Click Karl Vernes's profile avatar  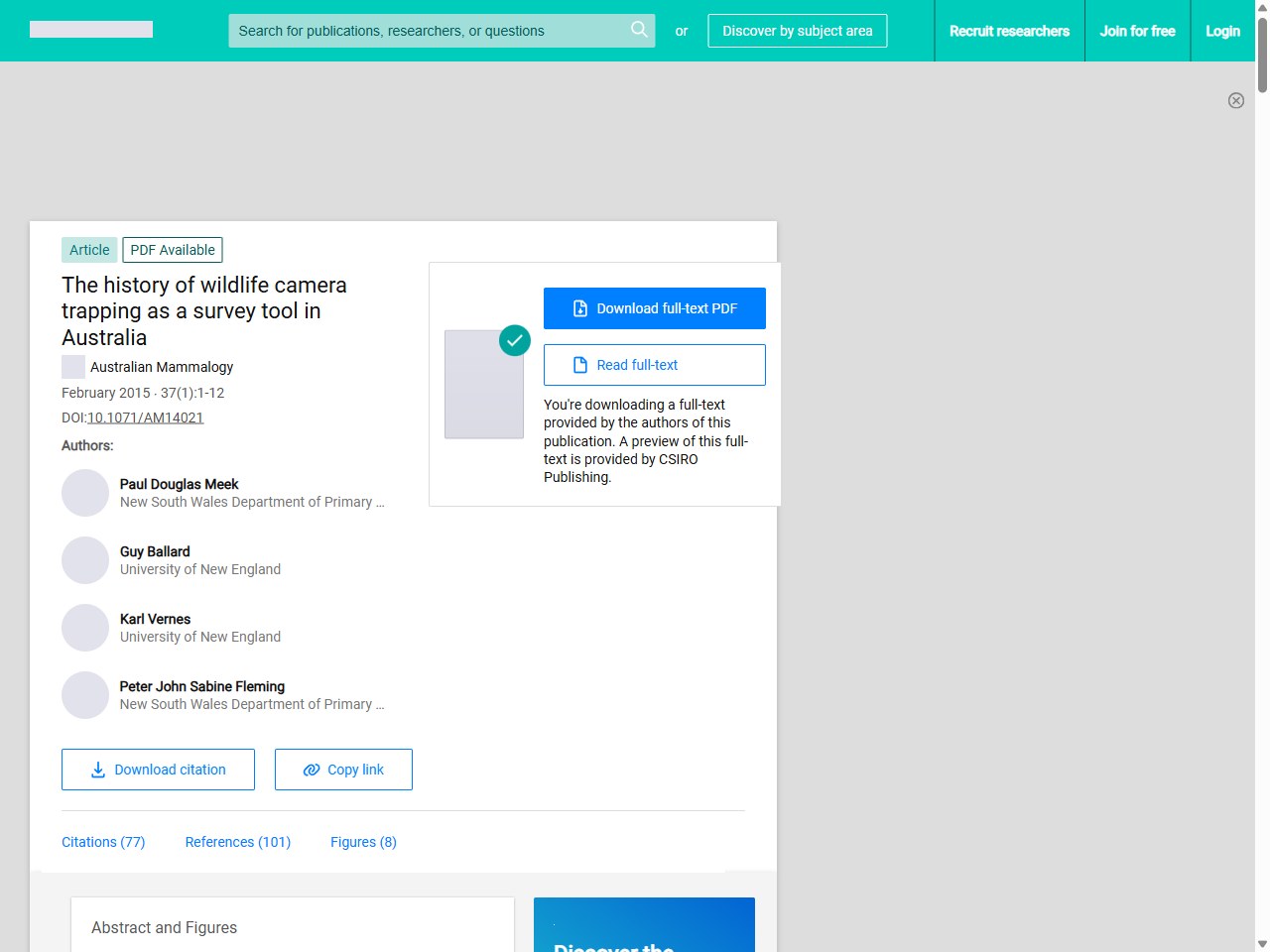(x=85, y=628)
